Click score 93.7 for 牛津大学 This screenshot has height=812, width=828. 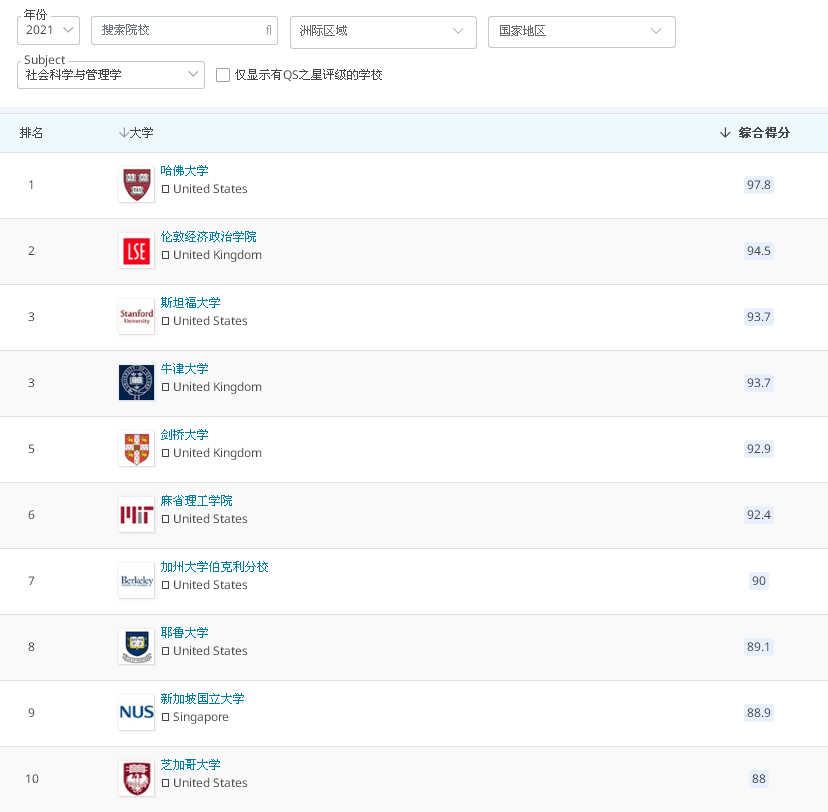[x=758, y=383]
